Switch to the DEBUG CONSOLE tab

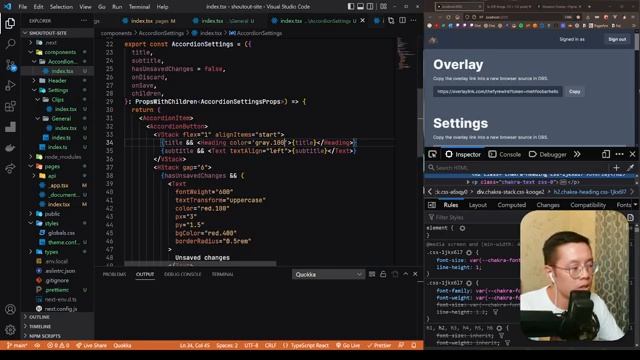tap(182, 274)
